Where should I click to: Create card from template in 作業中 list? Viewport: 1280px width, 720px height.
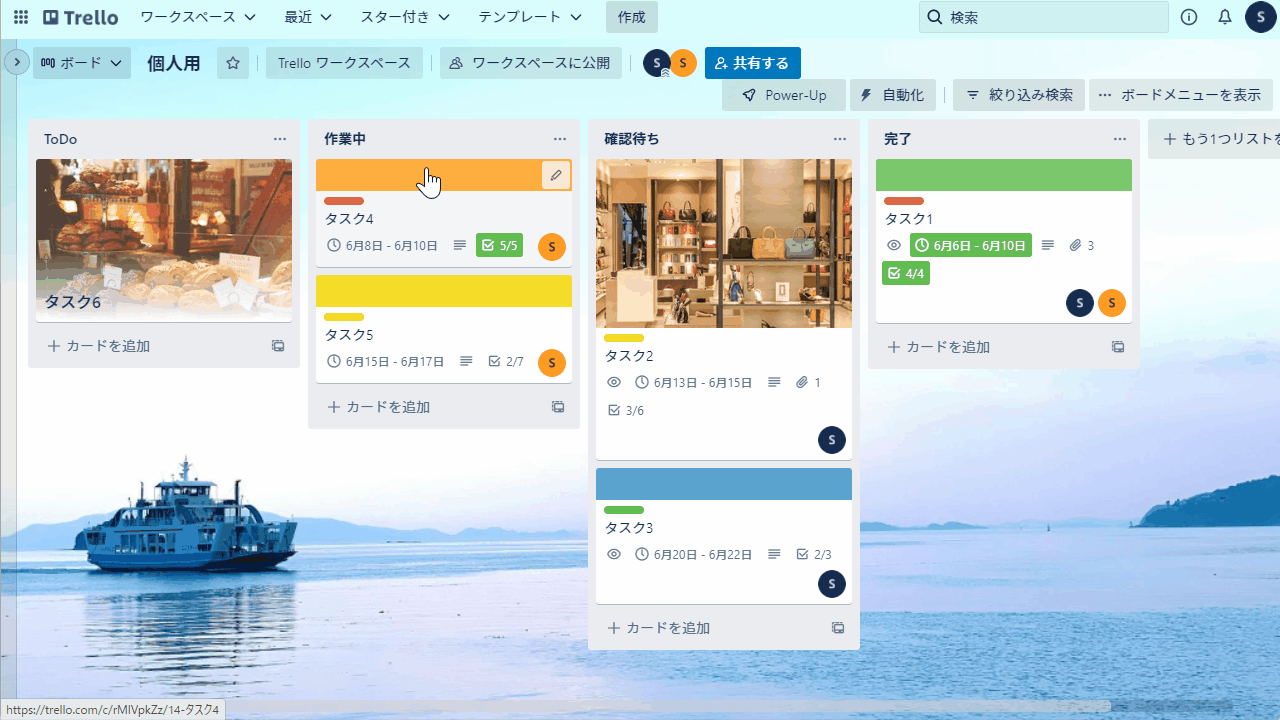(558, 407)
